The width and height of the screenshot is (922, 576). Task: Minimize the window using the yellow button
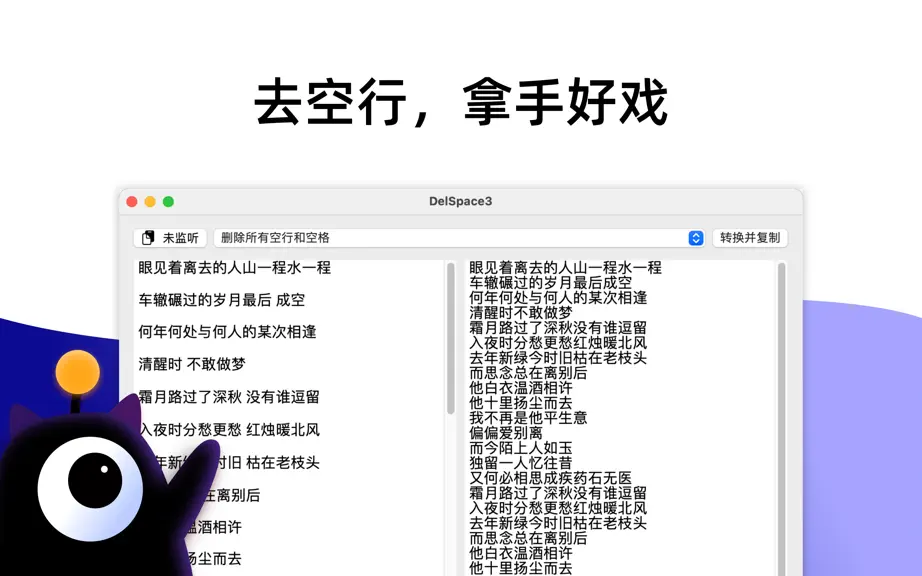click(150, 202)
